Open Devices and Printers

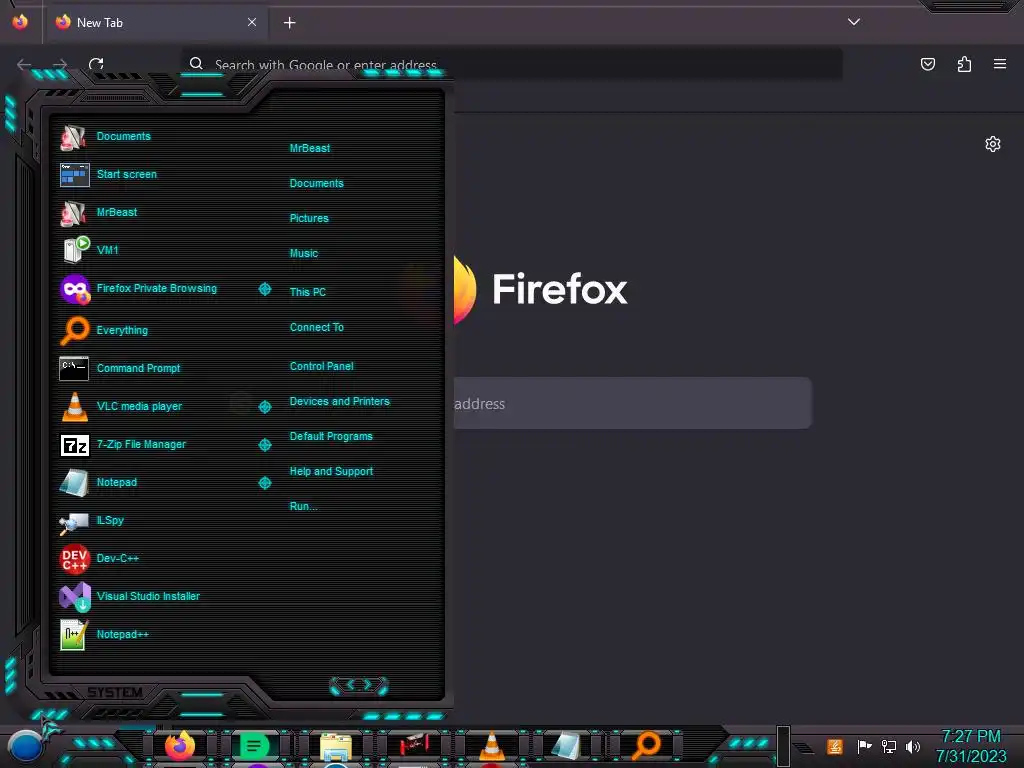(340, 402)
